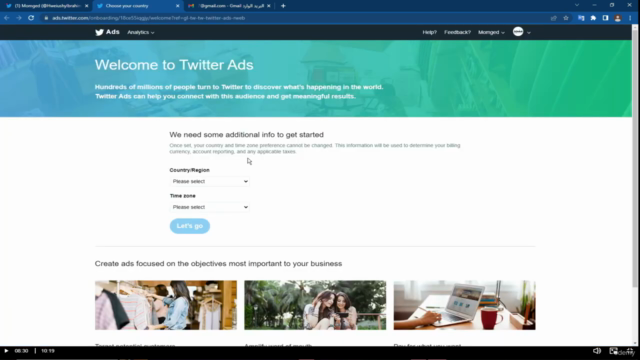Switch to the Momged Twitter tab

[x=47, y=6]
